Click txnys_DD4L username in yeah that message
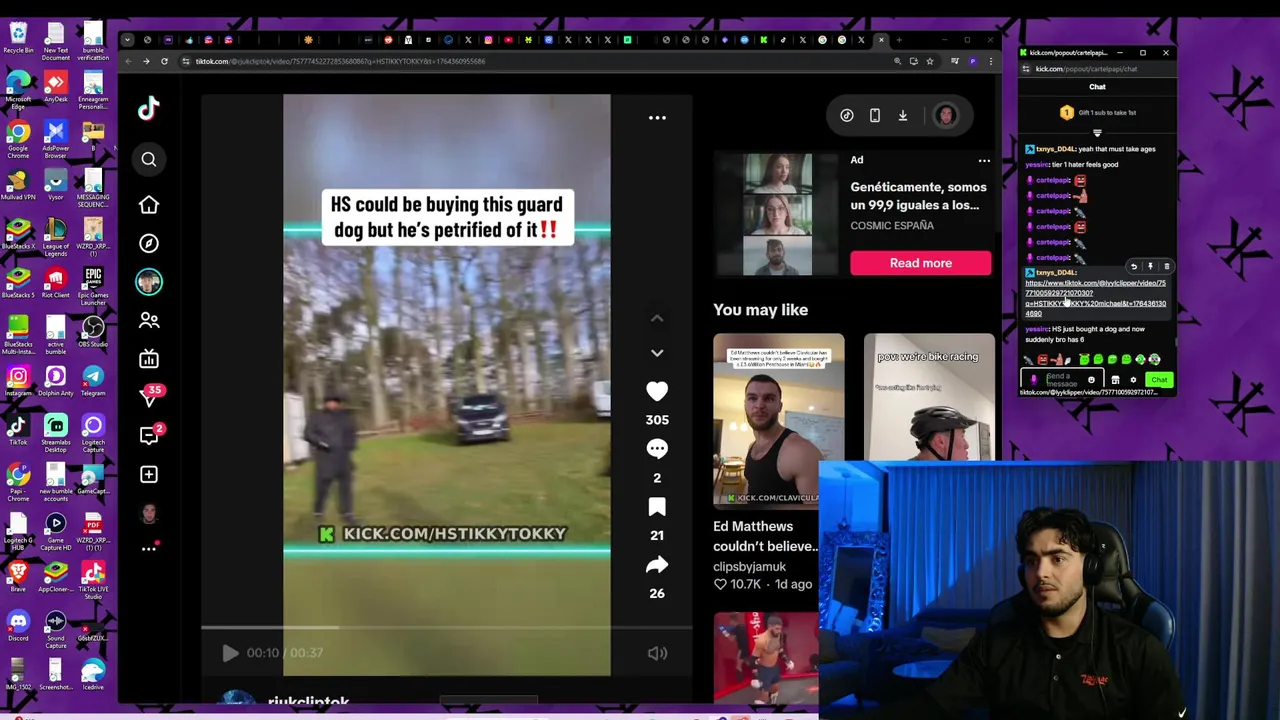 pos(1055,149)
